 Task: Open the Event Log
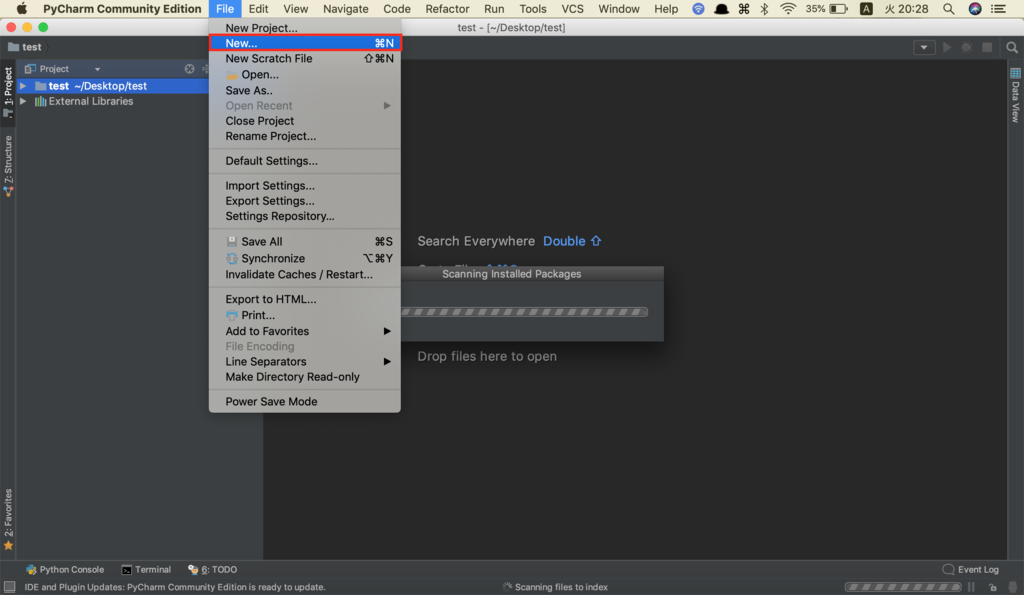(970, 570)
